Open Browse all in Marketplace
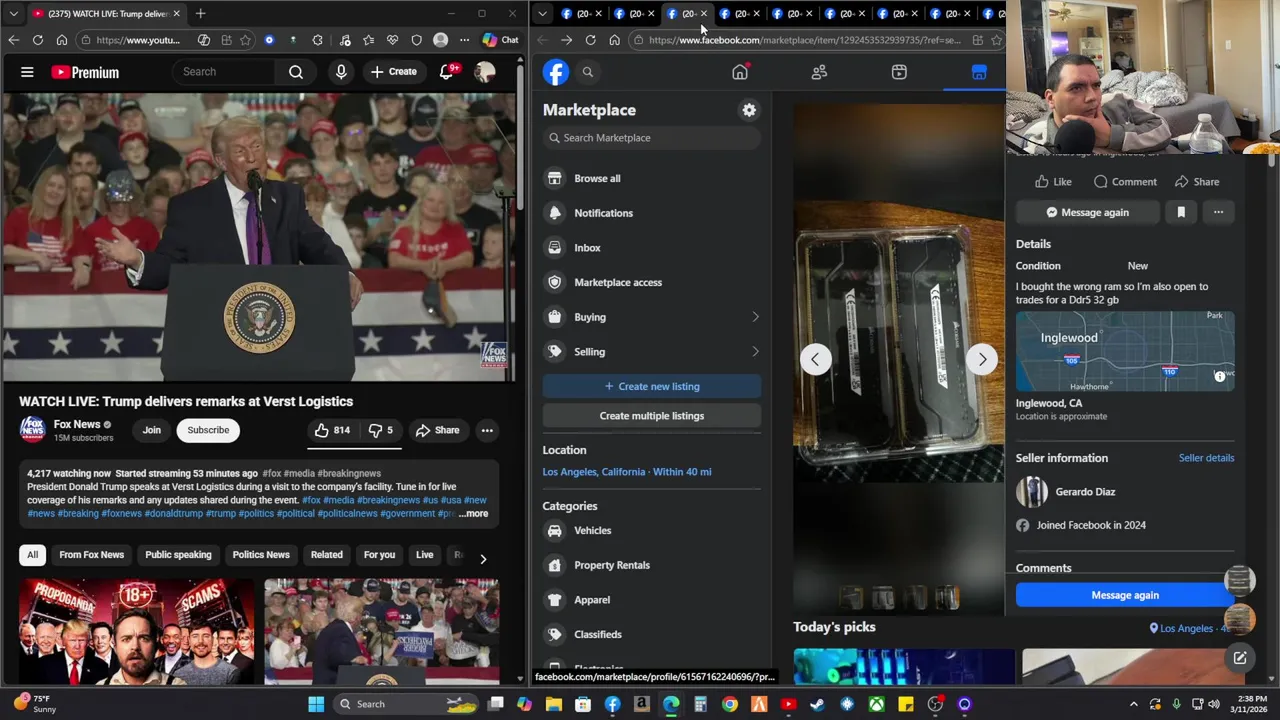The image size is (1280, 720). (652, 178)
